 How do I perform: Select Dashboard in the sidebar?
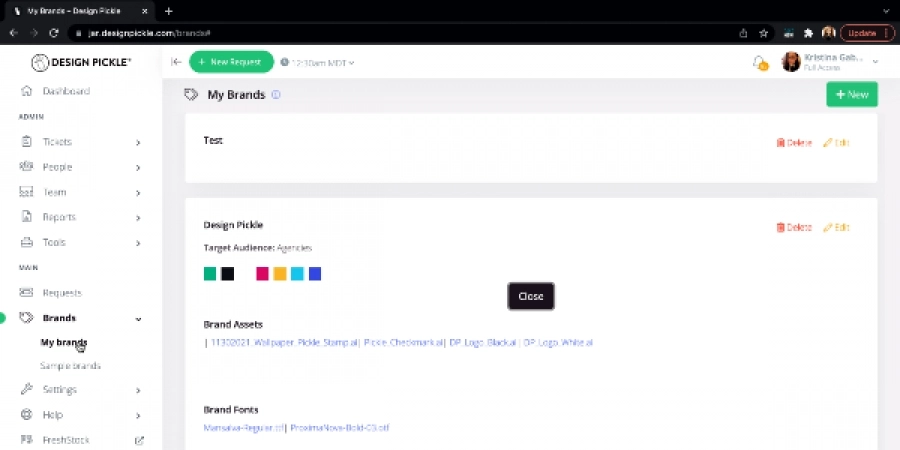tap(66, 91)
